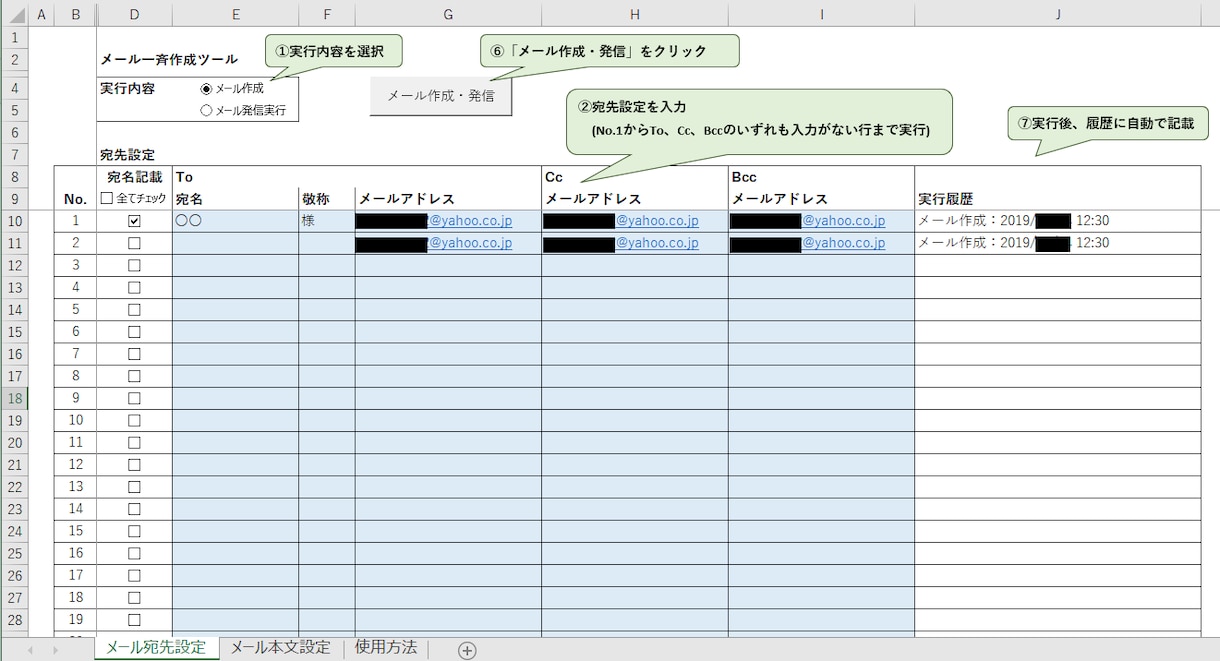
Task: Open the 使用方法 sheet tab
Action: pos(386,648)
